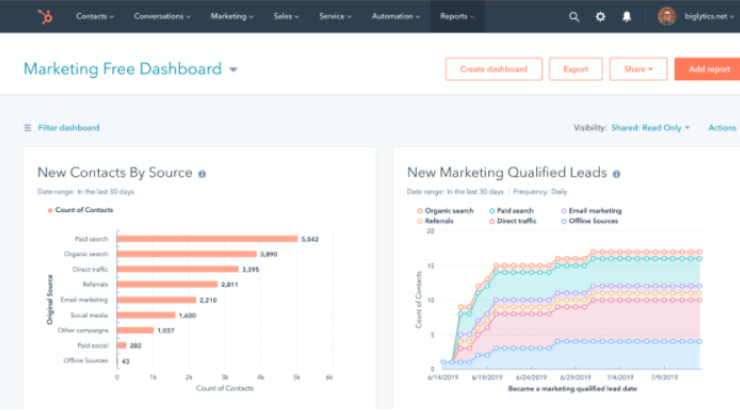Expand the biglytics.net account dropdown
This screenshot has height=411, width=740.
(x=709, y=17)
